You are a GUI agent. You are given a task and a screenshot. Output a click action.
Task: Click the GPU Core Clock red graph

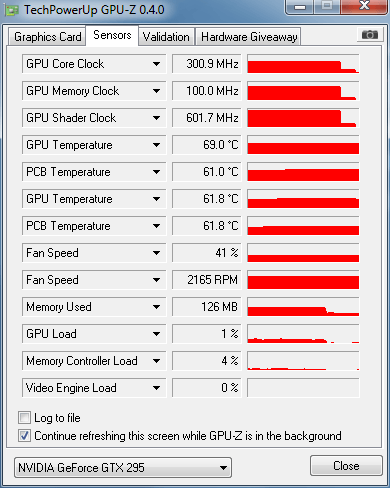(x=303, y=64)
